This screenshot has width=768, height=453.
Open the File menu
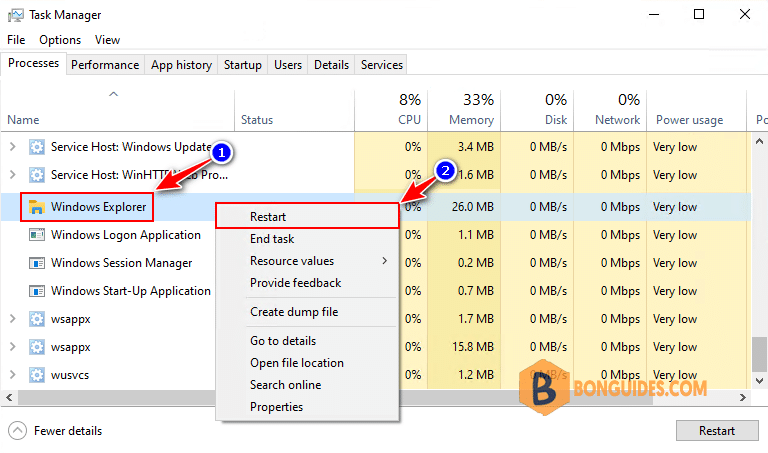point(16,40)
